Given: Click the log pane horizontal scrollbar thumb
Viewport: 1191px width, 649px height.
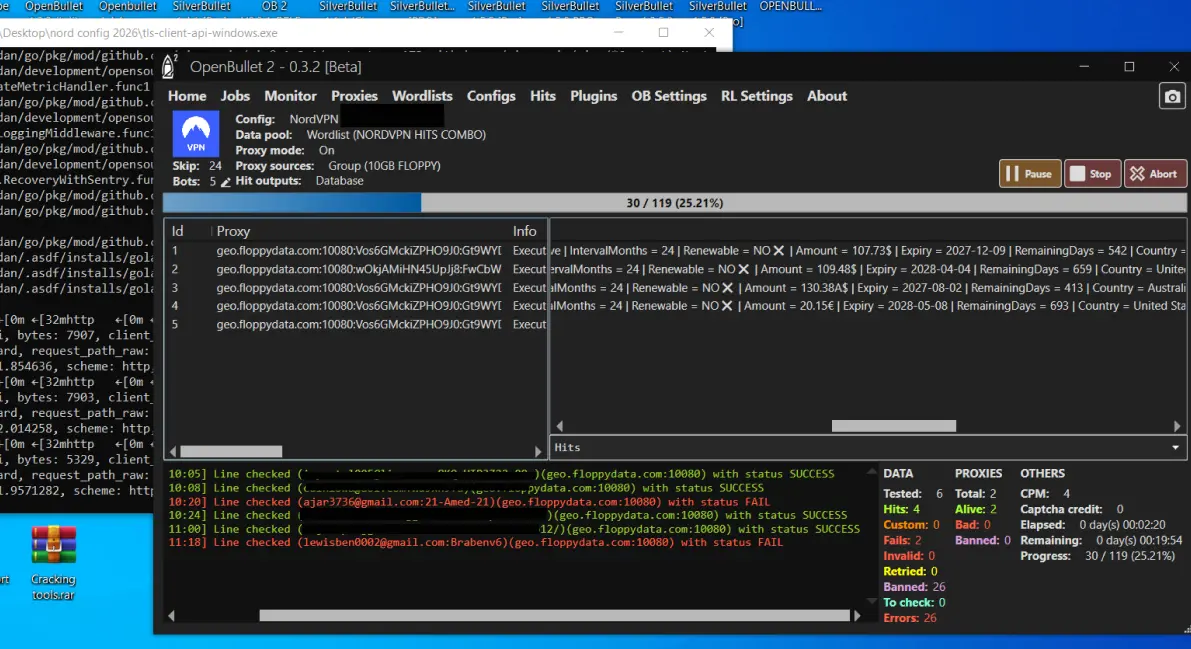Looking at the screenshot, I should coord(554,616).
